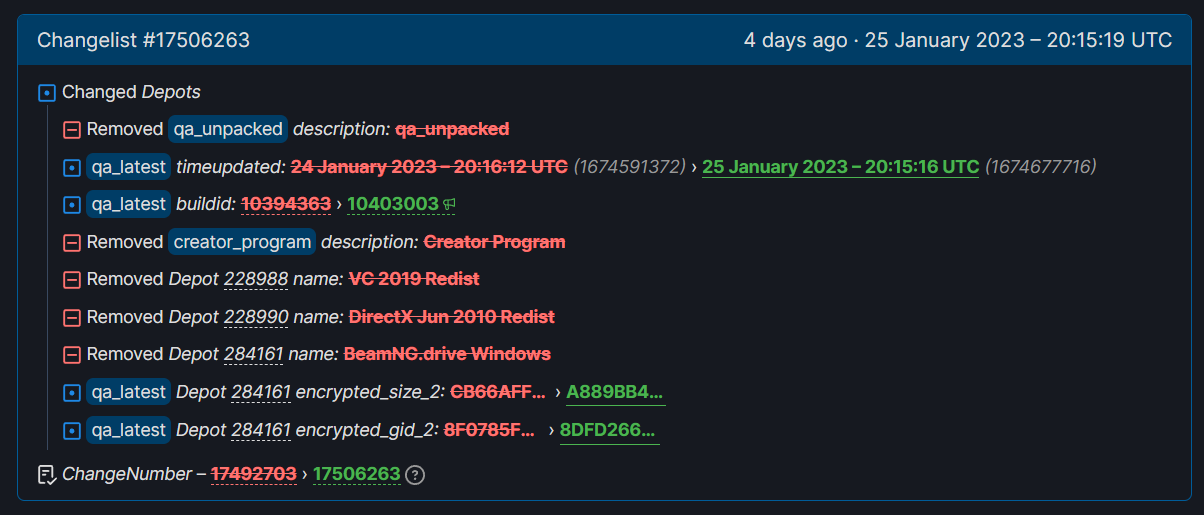The image size is (1204, 515).
Task: Open Depot 228988 link
Action: point(255,279)
